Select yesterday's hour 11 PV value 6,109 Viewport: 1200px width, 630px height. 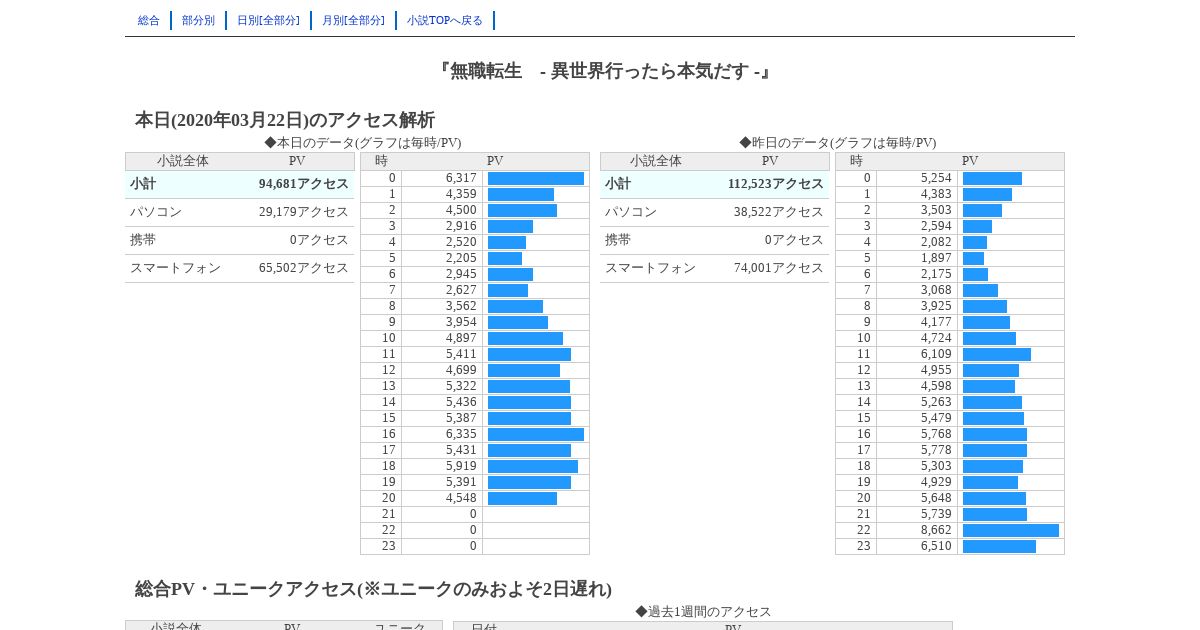coord(936,354)
